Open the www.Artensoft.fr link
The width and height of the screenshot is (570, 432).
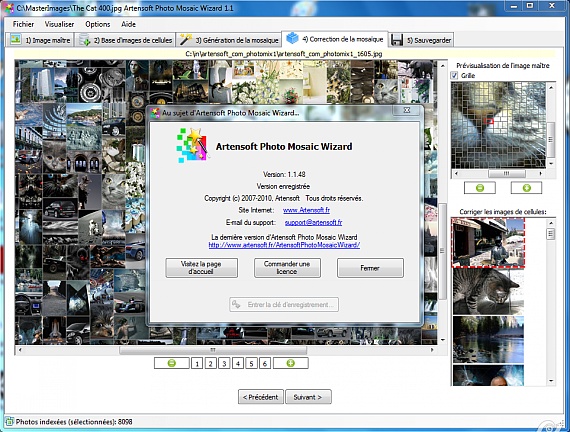coord(306,210)
